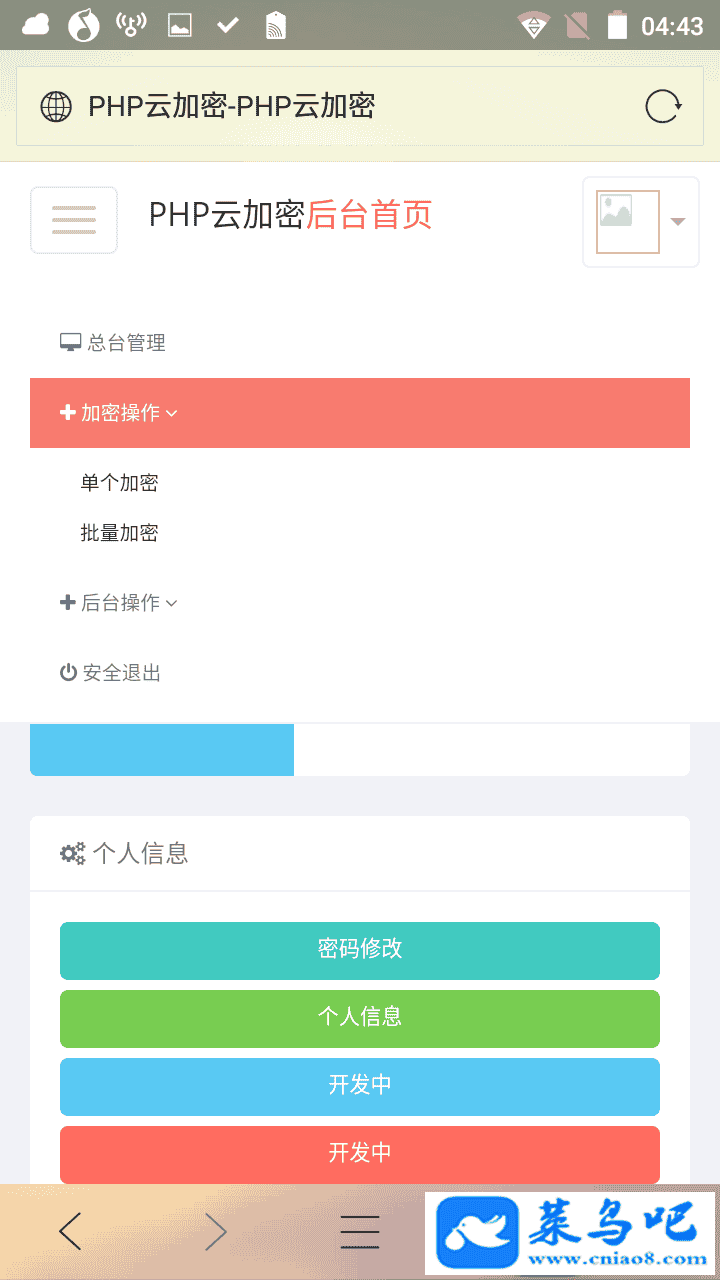This screenshot has height=1280, width=720.
Task: Open the user avatar dropdown
Action: click(x=640, y=222)
